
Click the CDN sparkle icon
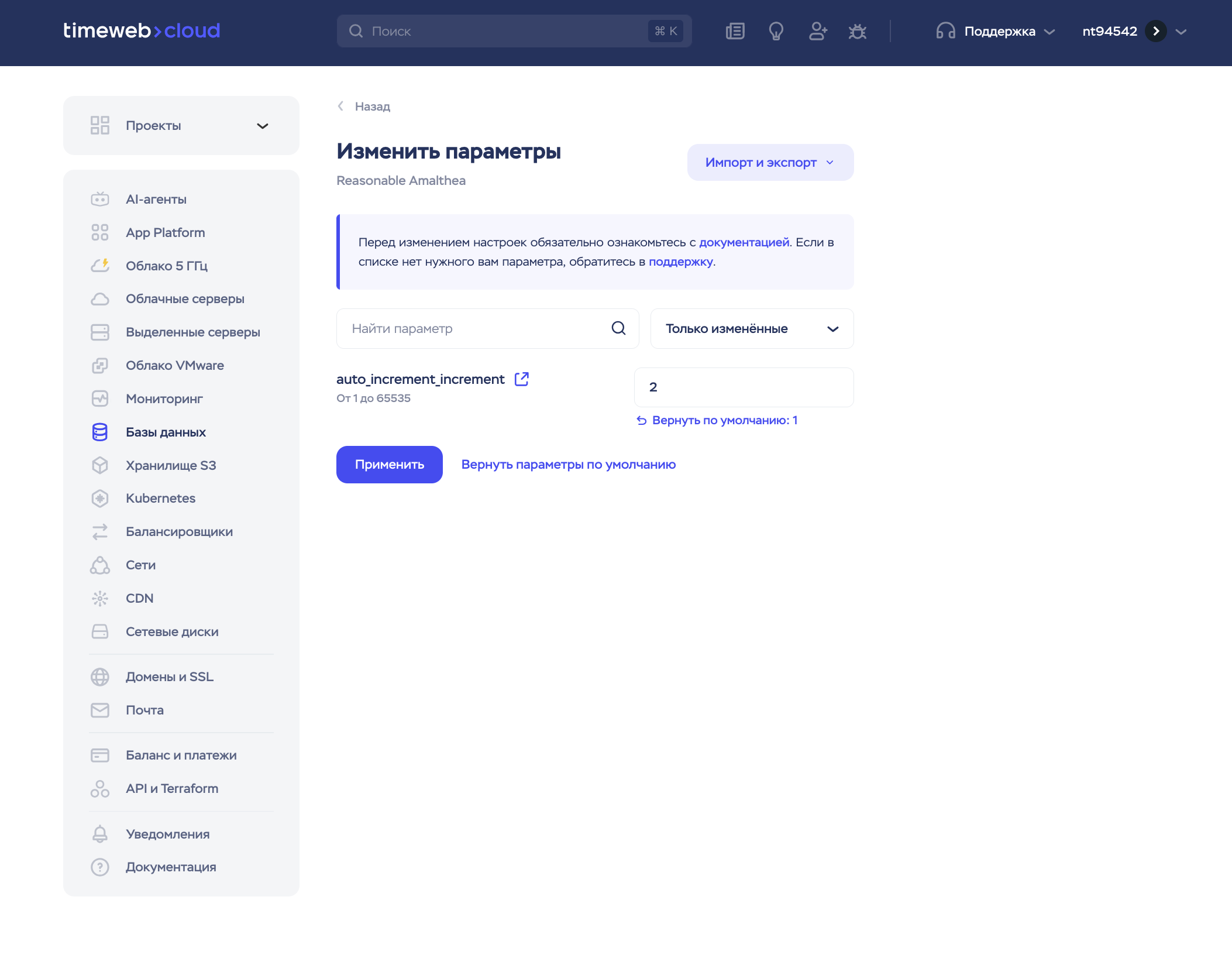100,599
